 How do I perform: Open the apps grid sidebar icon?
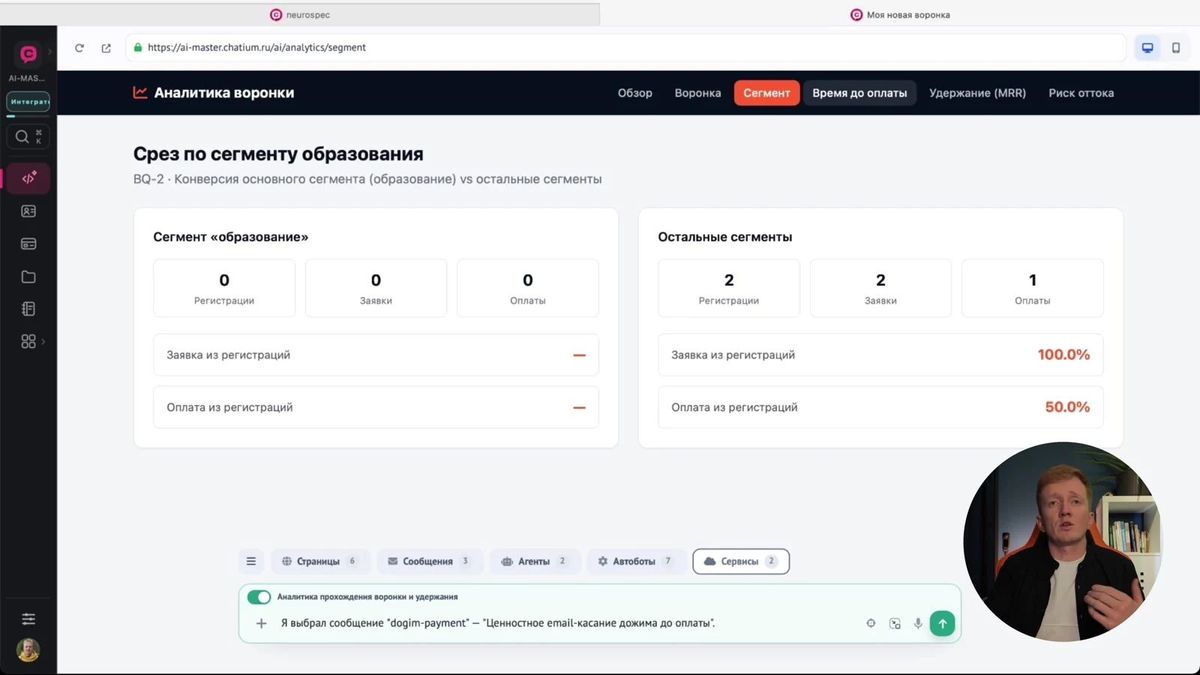pos(28,341)
